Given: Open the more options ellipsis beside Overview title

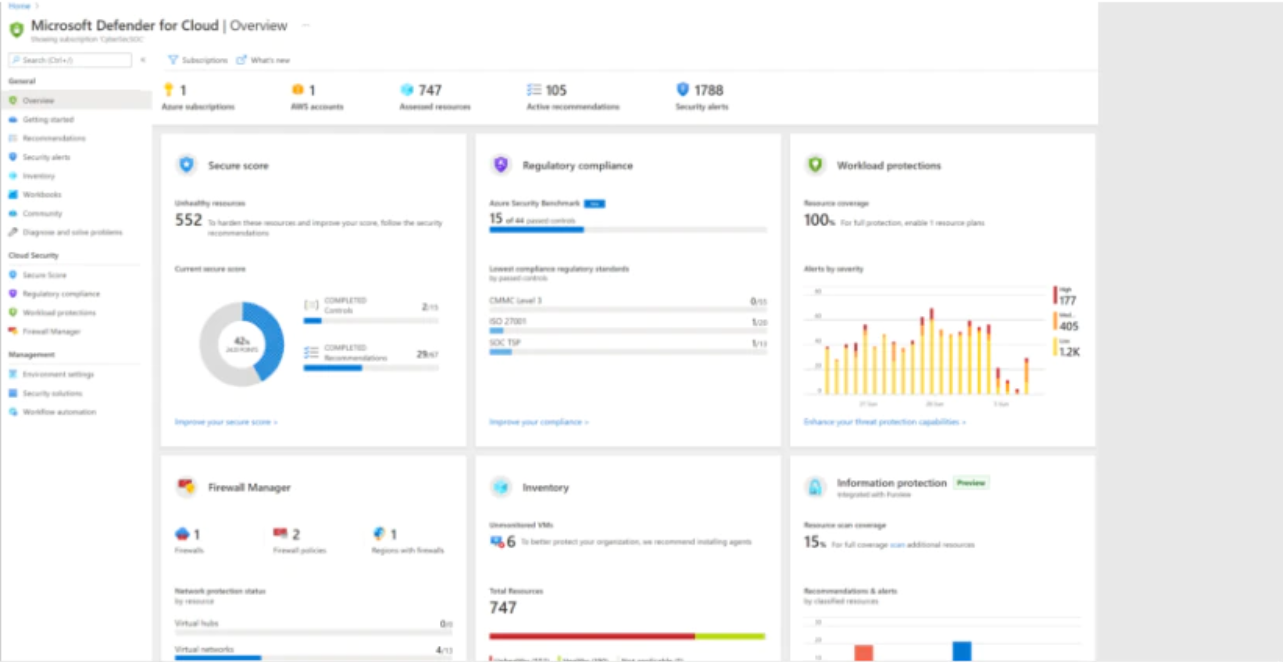Looking at the screenshot, I should (305, 25).
